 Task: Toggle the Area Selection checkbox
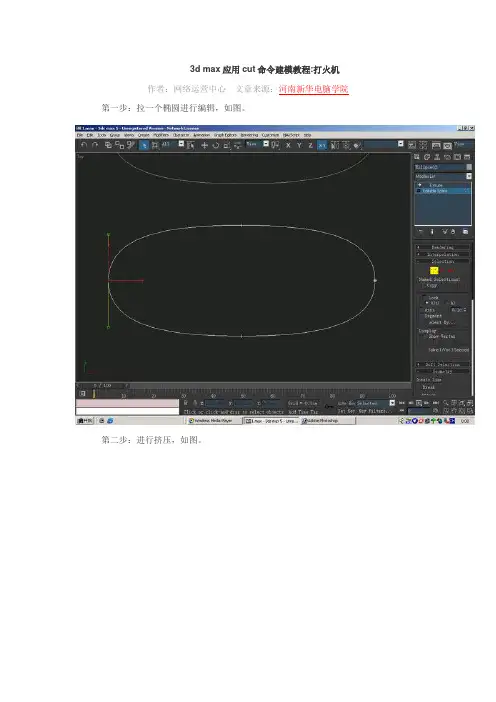(422, 310)
